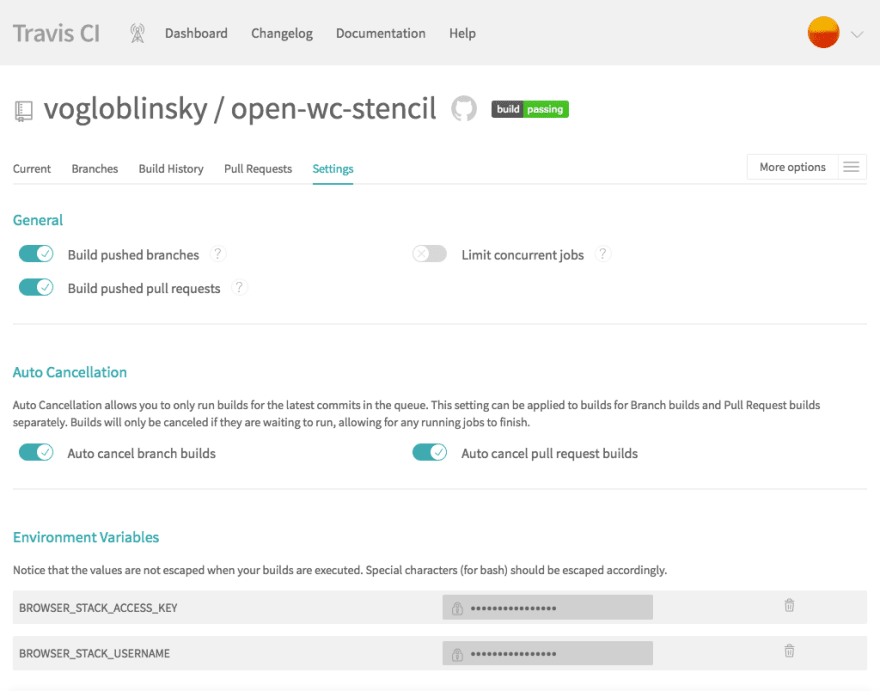Viewport: 880px width, 691px height.
Task: Enable the Limit concurrent jobs switch
Action: pos(429,254)
